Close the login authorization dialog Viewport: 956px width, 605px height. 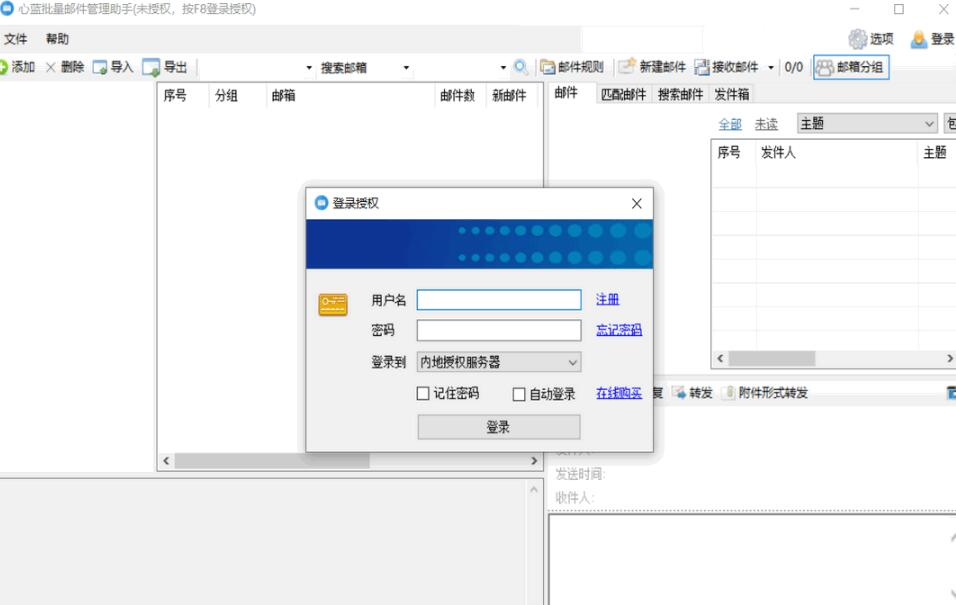pos(637,203)
